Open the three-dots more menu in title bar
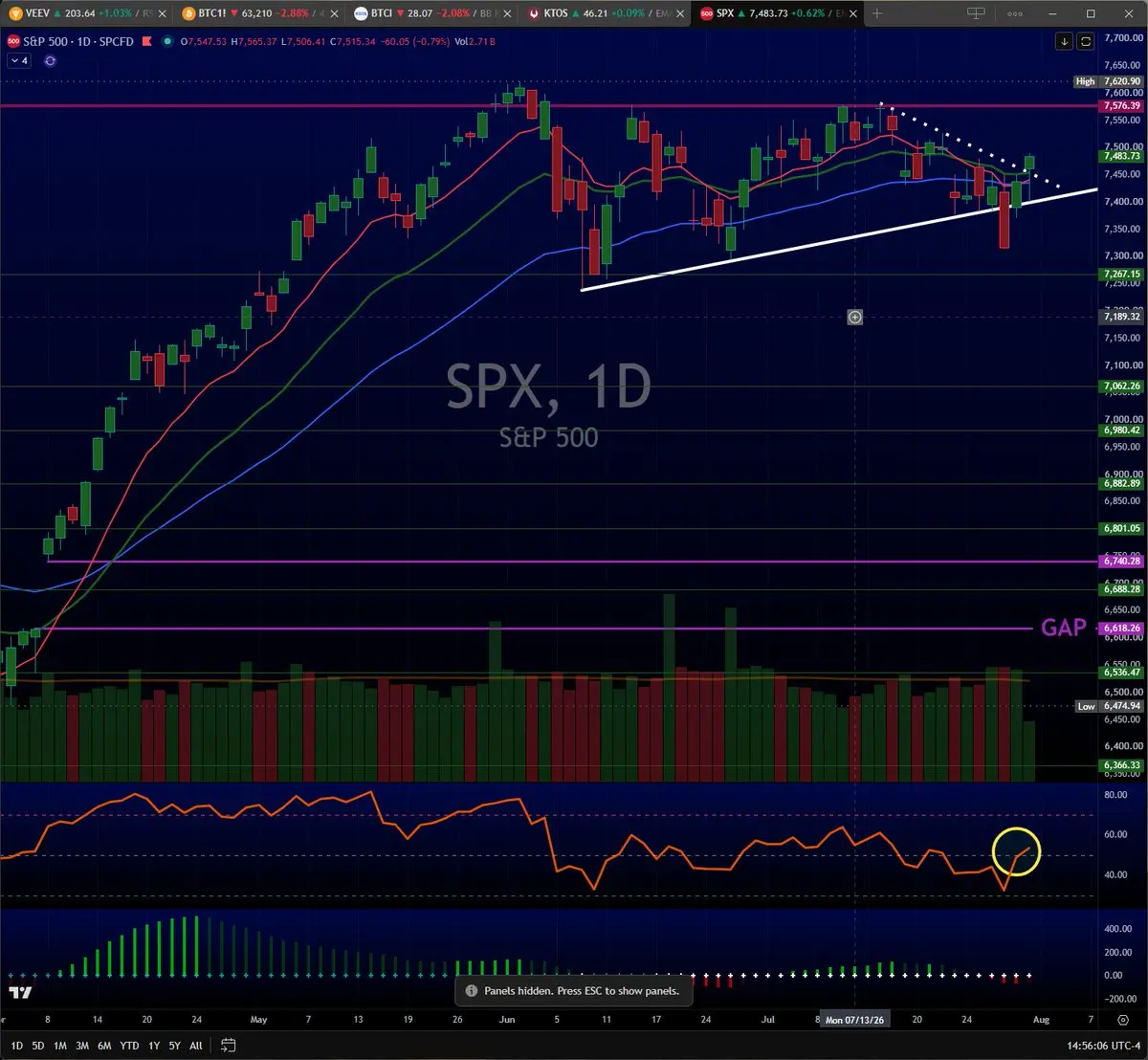1148x1060 pixels. pyautogui.click(x=1015, y=13)
